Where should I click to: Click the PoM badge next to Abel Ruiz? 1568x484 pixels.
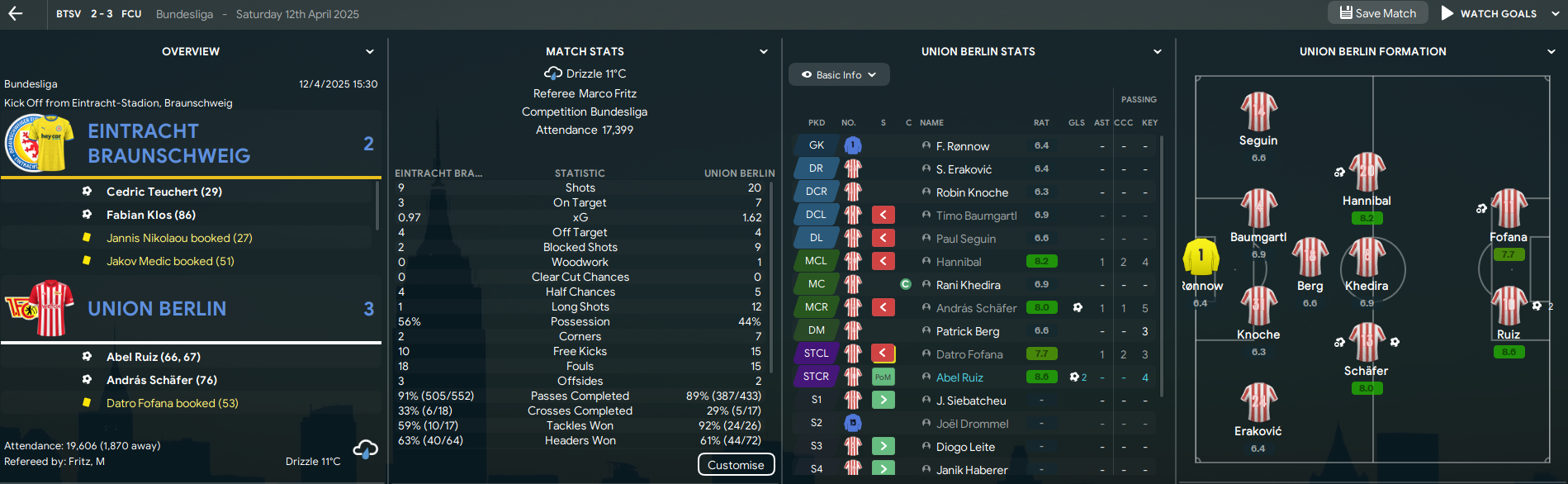pos(883,377)
